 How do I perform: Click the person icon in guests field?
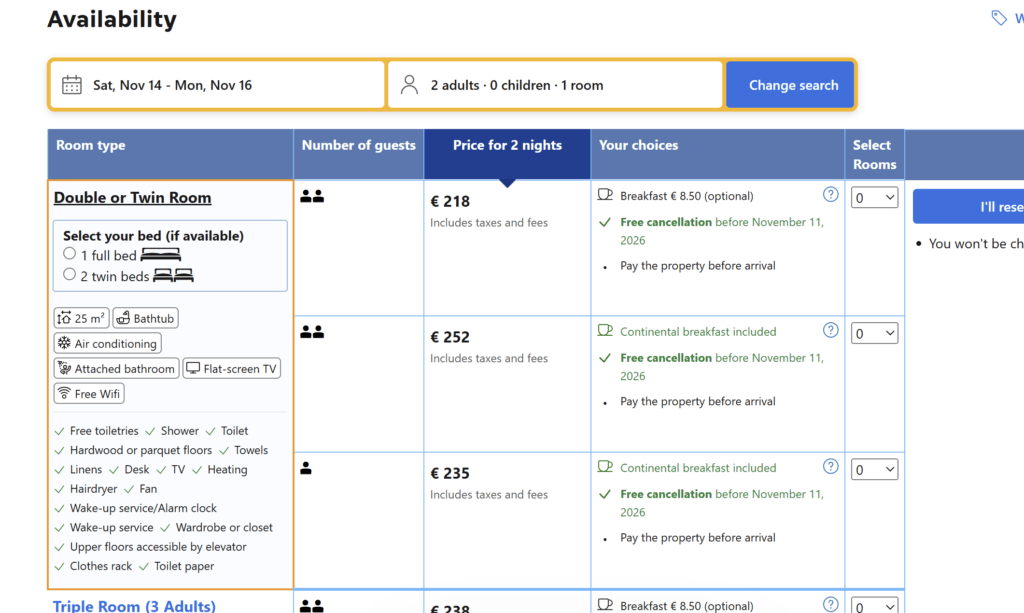[409, 85]
